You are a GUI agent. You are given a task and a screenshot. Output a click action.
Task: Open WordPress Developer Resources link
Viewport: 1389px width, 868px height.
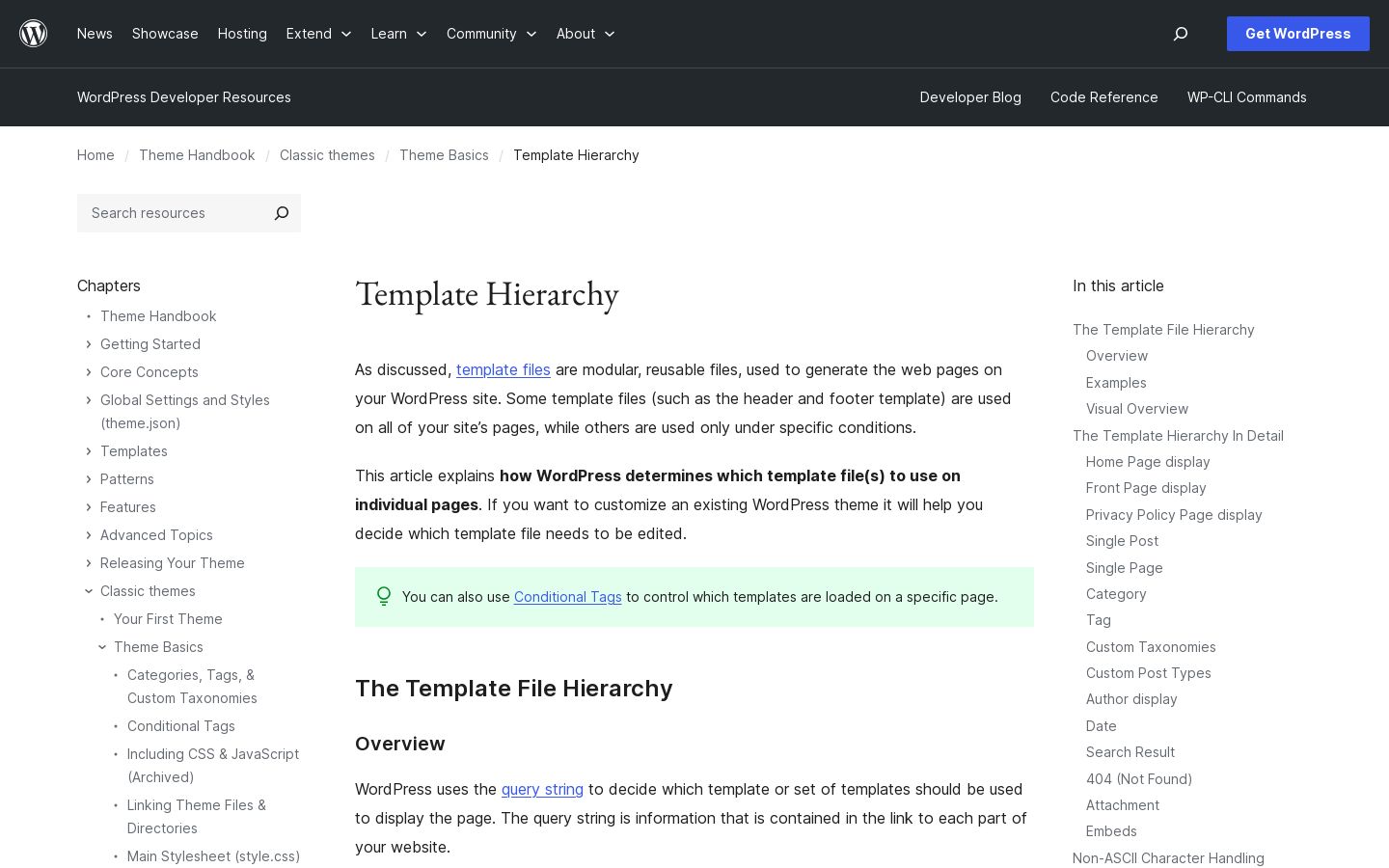point(184,97)
